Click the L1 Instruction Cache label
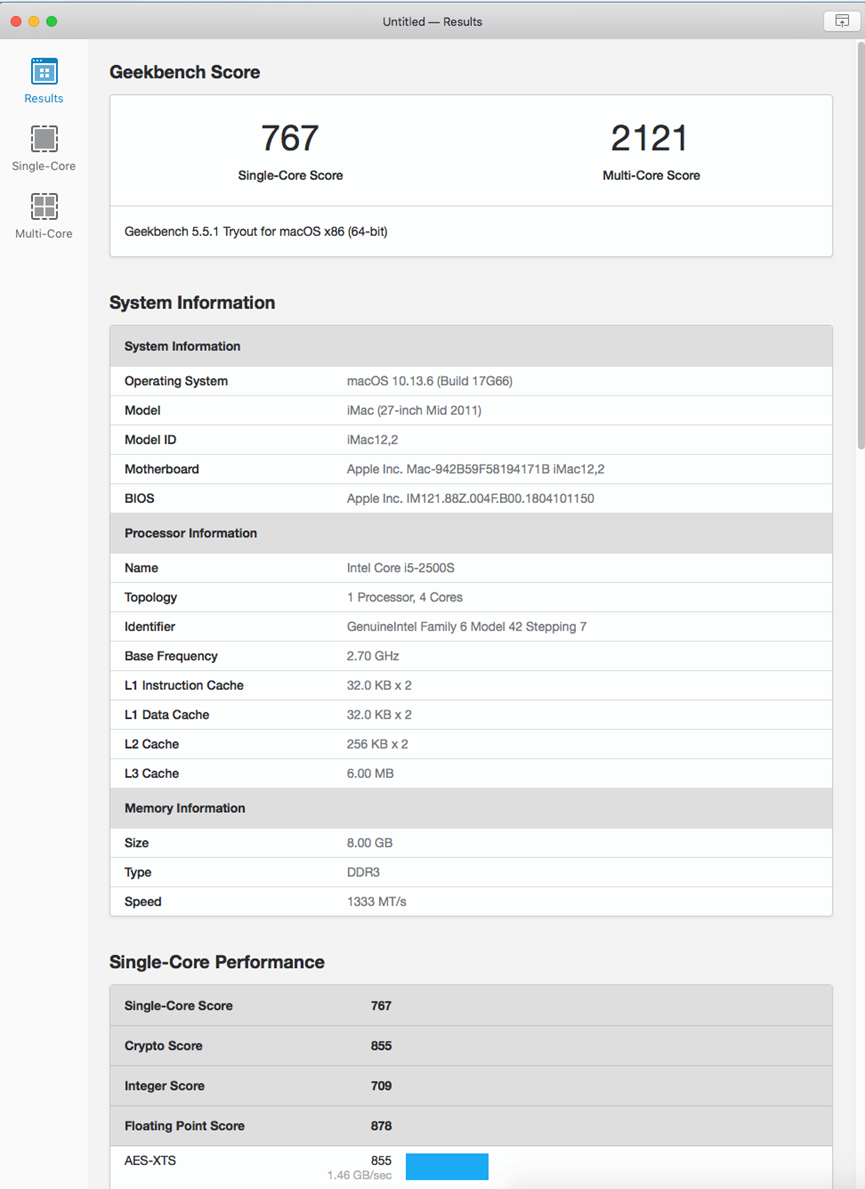The width and height of the screenshot is (865, 1189). click(x=184, y=685)
